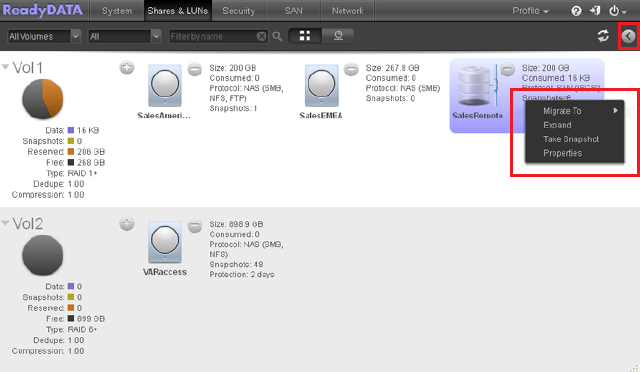Click the Vol1 Reserved orange swatch
The image size is (640, 372).
pos(71,151)
